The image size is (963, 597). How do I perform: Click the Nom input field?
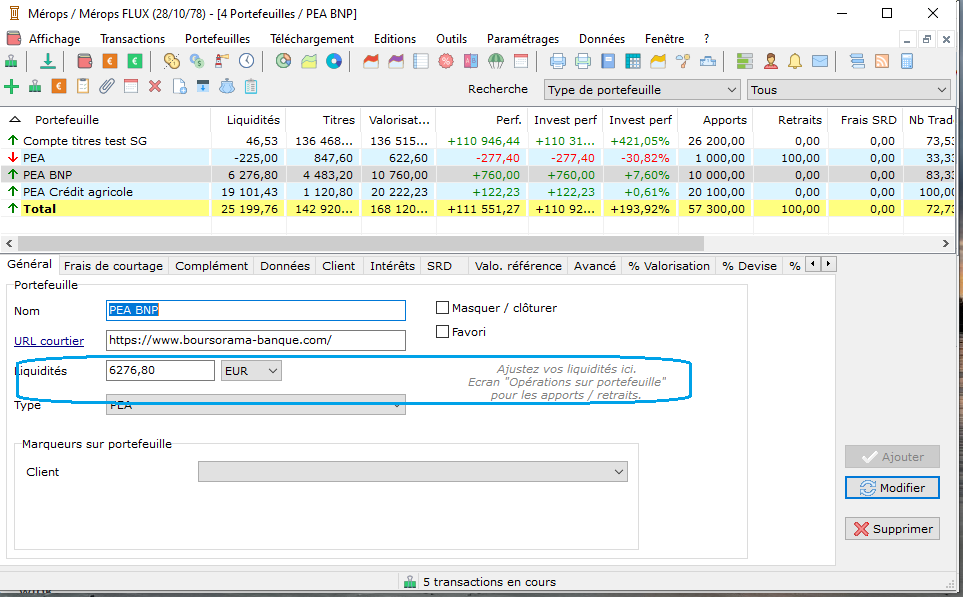pos(255,310)
